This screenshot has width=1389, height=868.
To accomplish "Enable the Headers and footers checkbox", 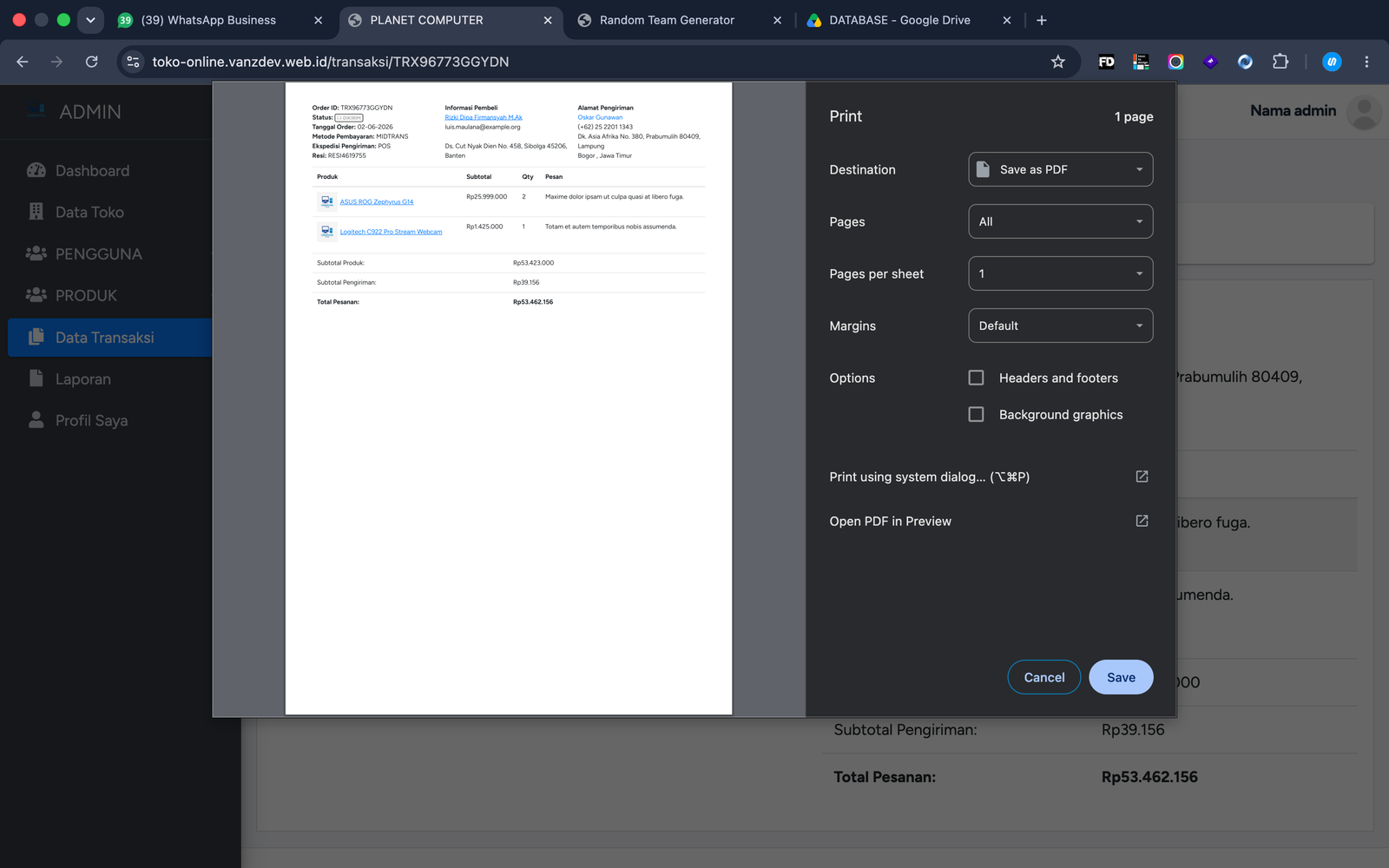I will tap(976, 378).
